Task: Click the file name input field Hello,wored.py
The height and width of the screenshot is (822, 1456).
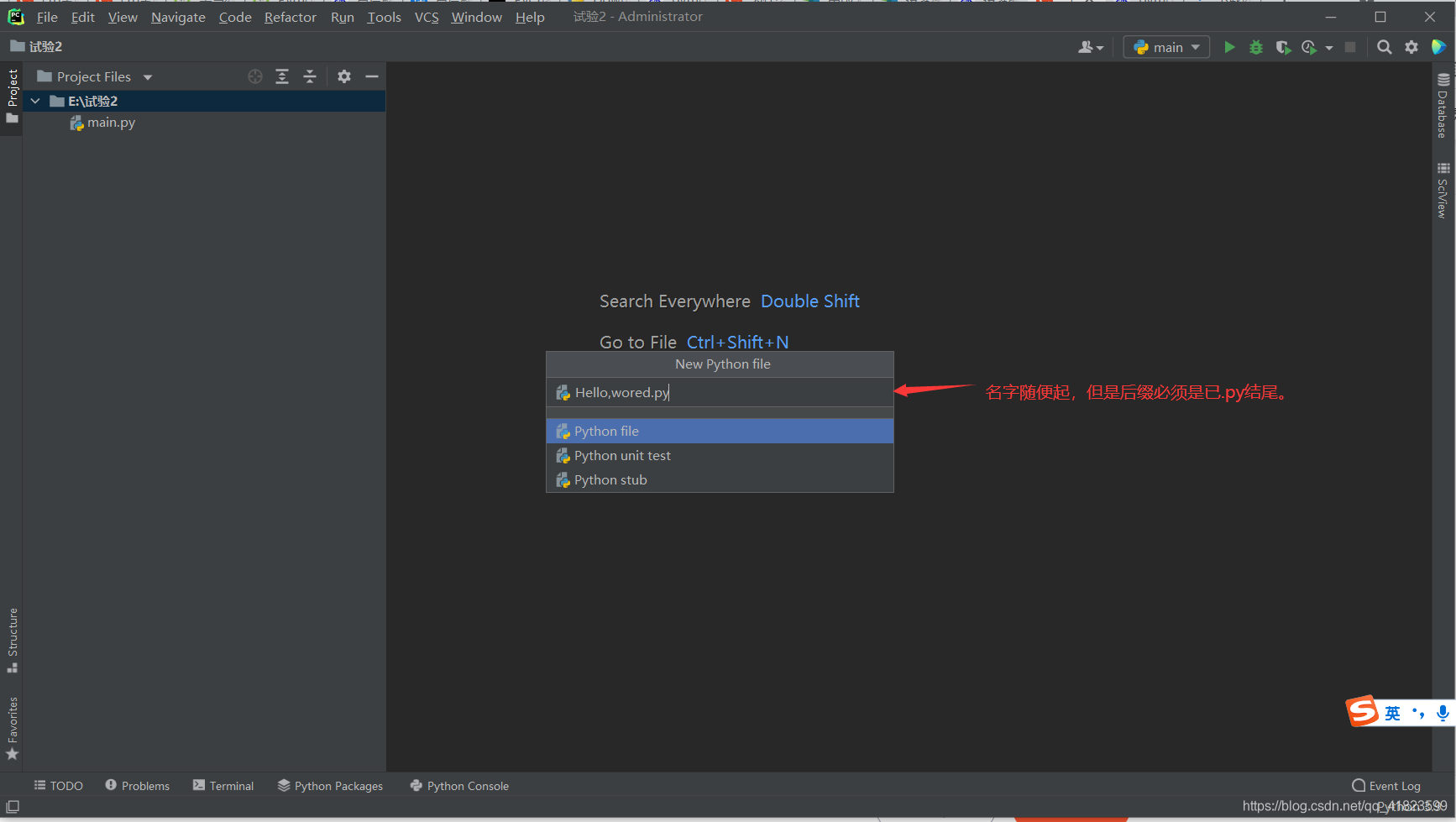Action: [720, 392]
